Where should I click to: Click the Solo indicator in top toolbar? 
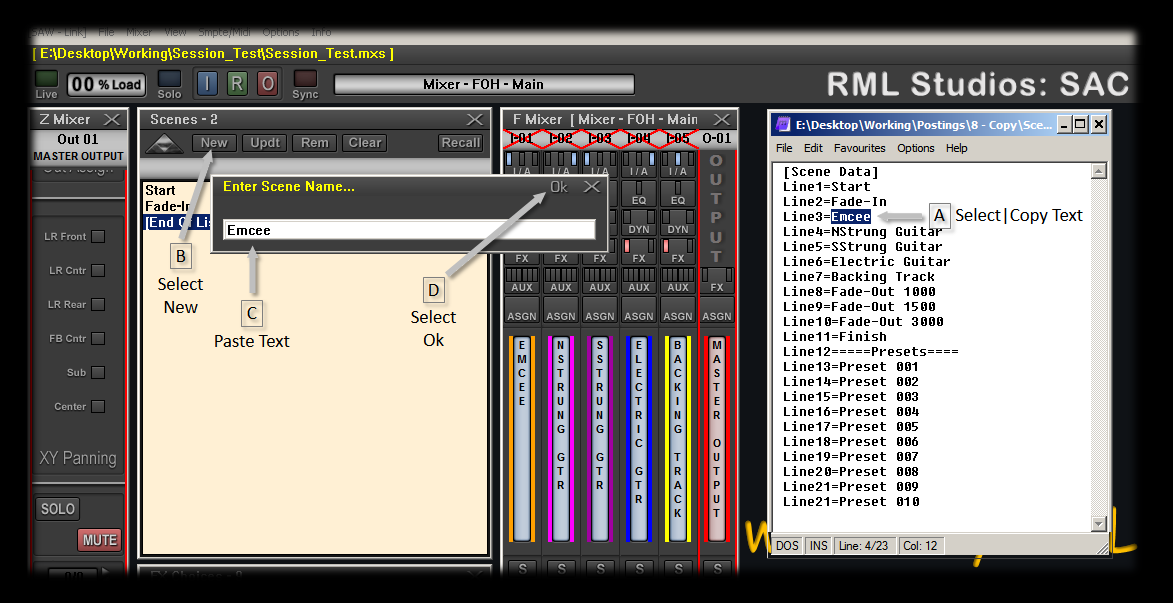click(170, 79)
